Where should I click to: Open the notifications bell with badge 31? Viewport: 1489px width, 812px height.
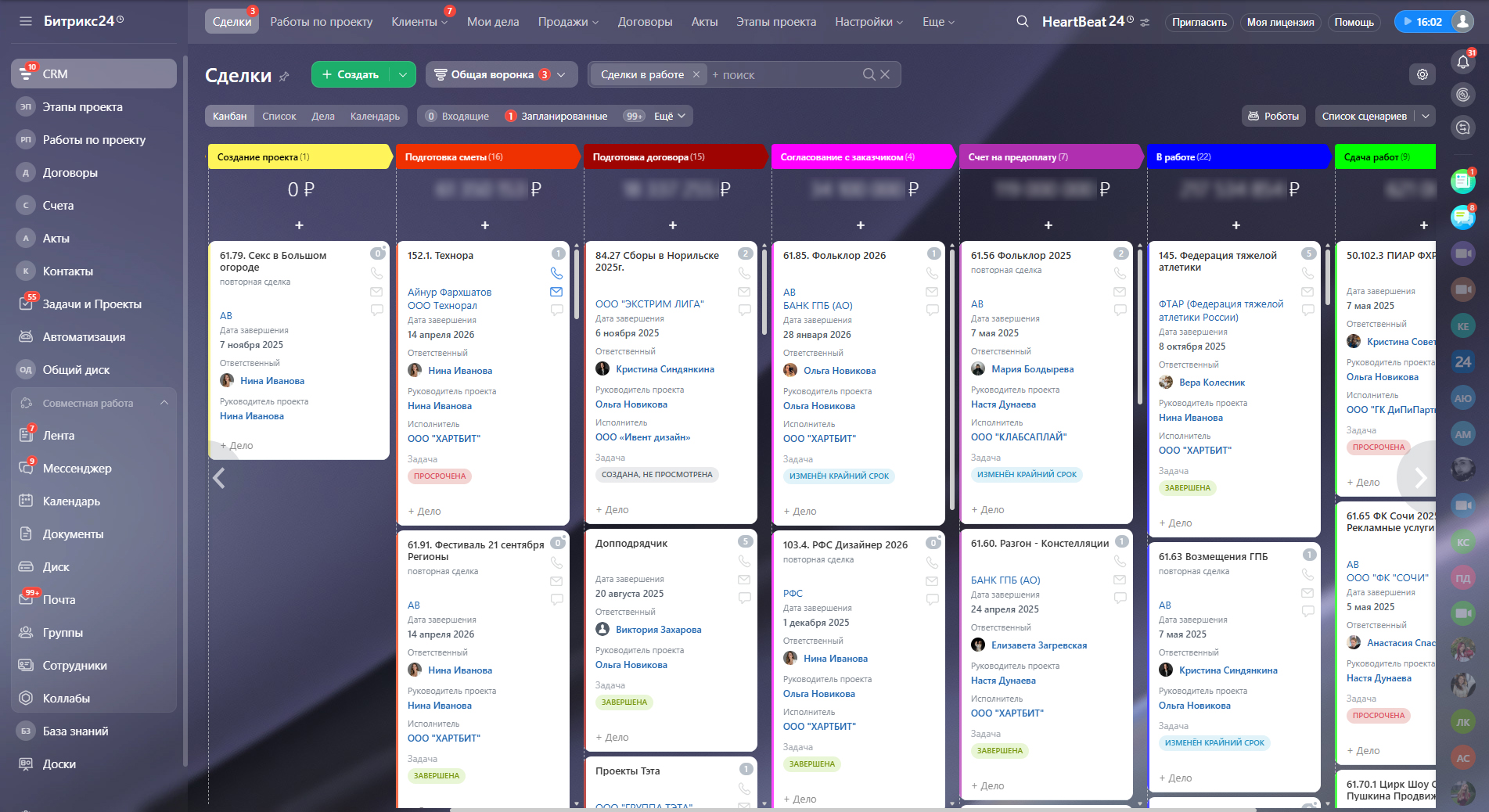pos(1462,63)
